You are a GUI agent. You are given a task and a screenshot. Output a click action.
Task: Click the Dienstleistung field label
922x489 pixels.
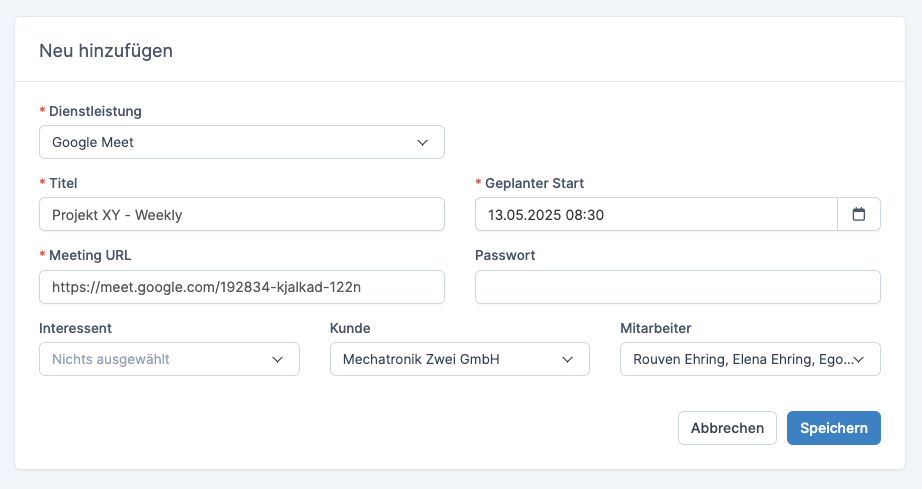(95, 111)
